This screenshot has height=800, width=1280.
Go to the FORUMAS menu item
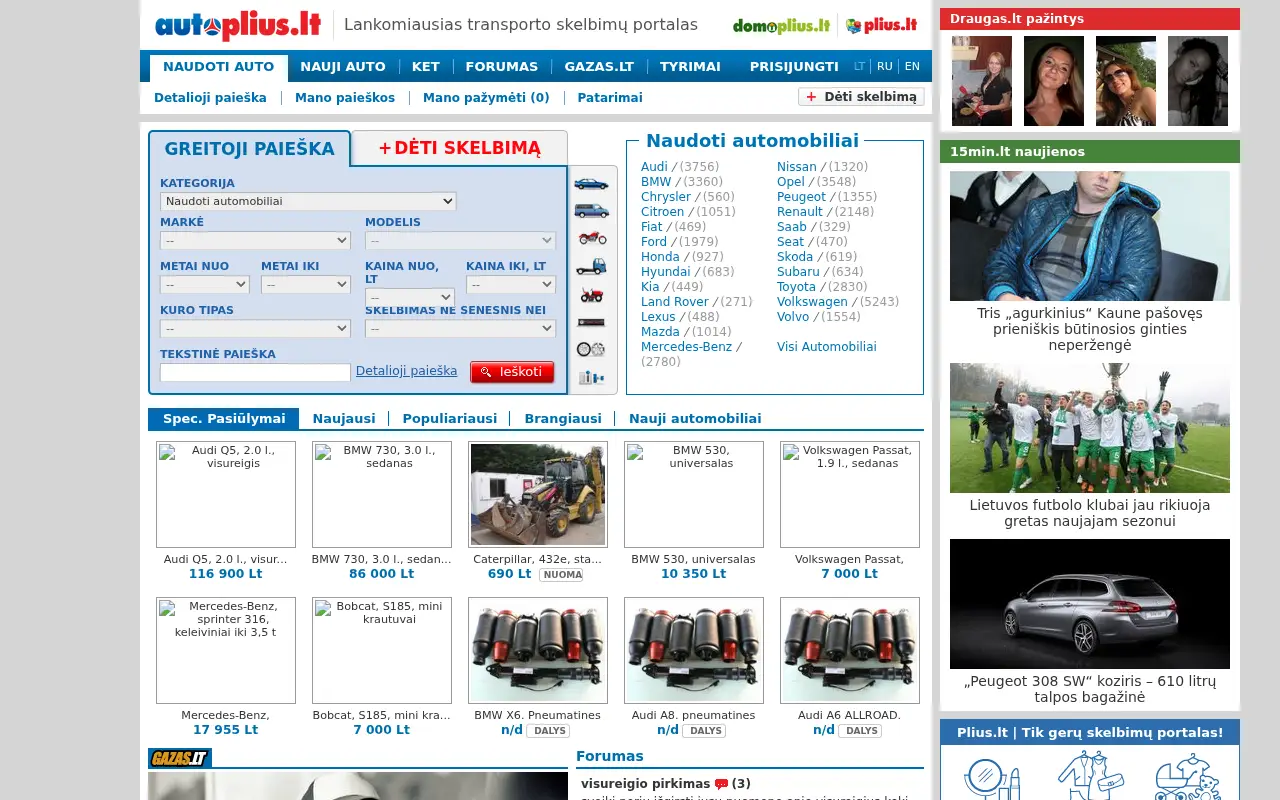(502, 67)
